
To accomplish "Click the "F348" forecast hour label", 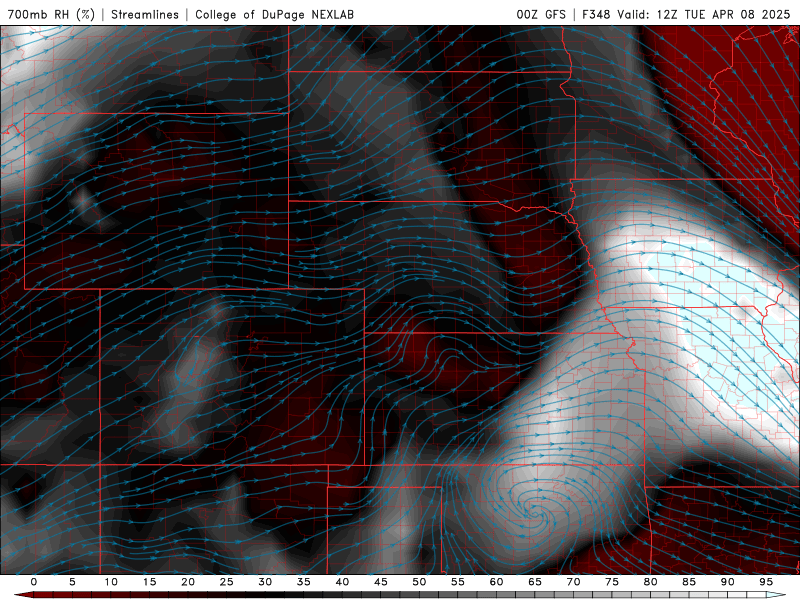I will pyautogui.click(x=596, y=14).
